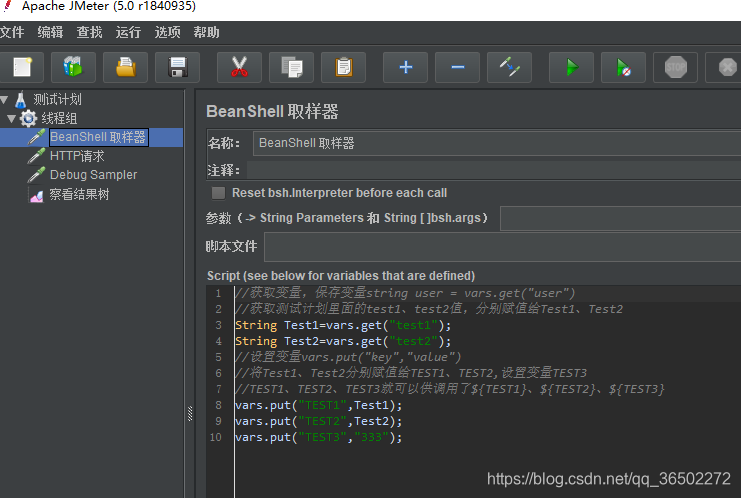
Task: Click the JMeter feather logo in title bar
Action: pyautogui.click(x=7, y=6)
